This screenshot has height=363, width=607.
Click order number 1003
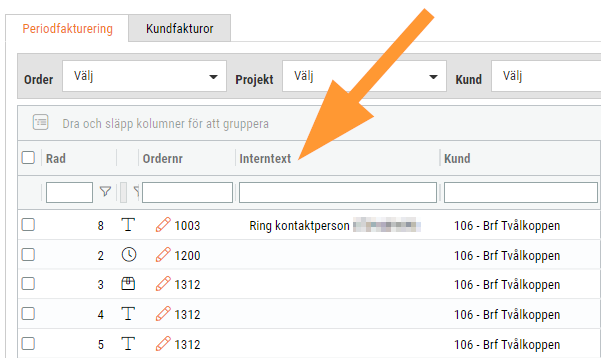[187, 226]
